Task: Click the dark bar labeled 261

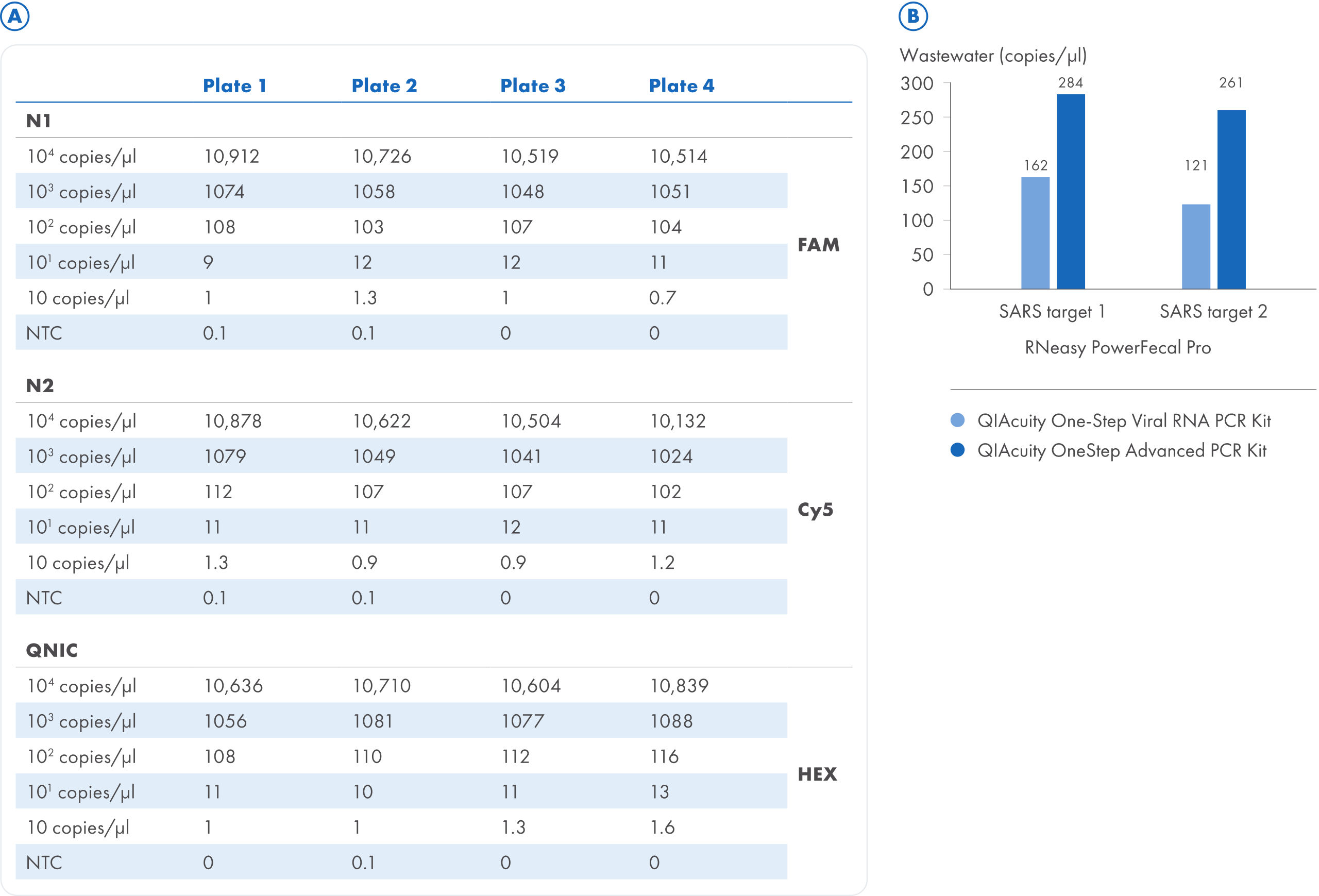Action: (x=1231, y=200)
